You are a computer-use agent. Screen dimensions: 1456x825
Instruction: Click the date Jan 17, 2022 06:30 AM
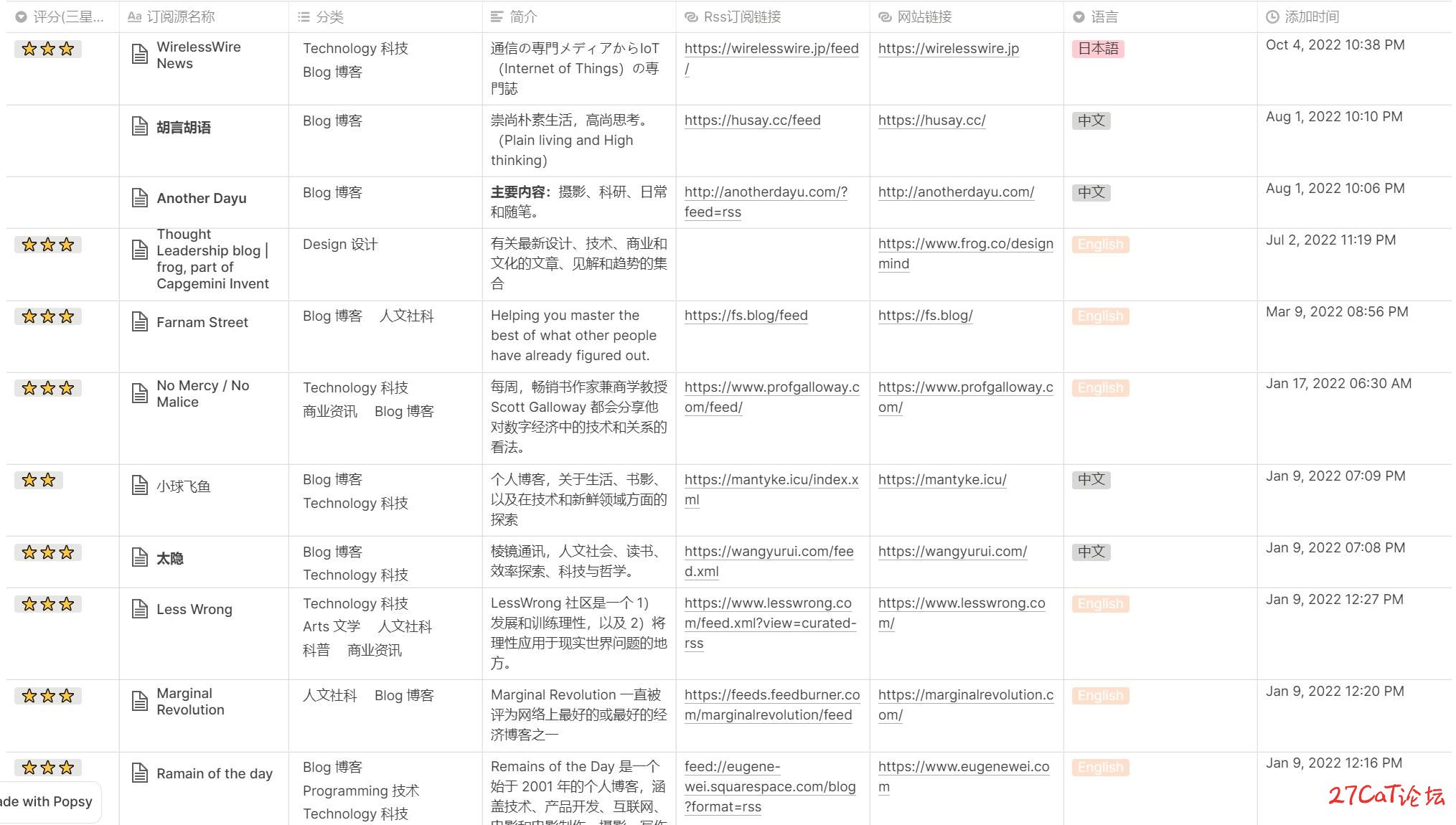click(1338, 383)
